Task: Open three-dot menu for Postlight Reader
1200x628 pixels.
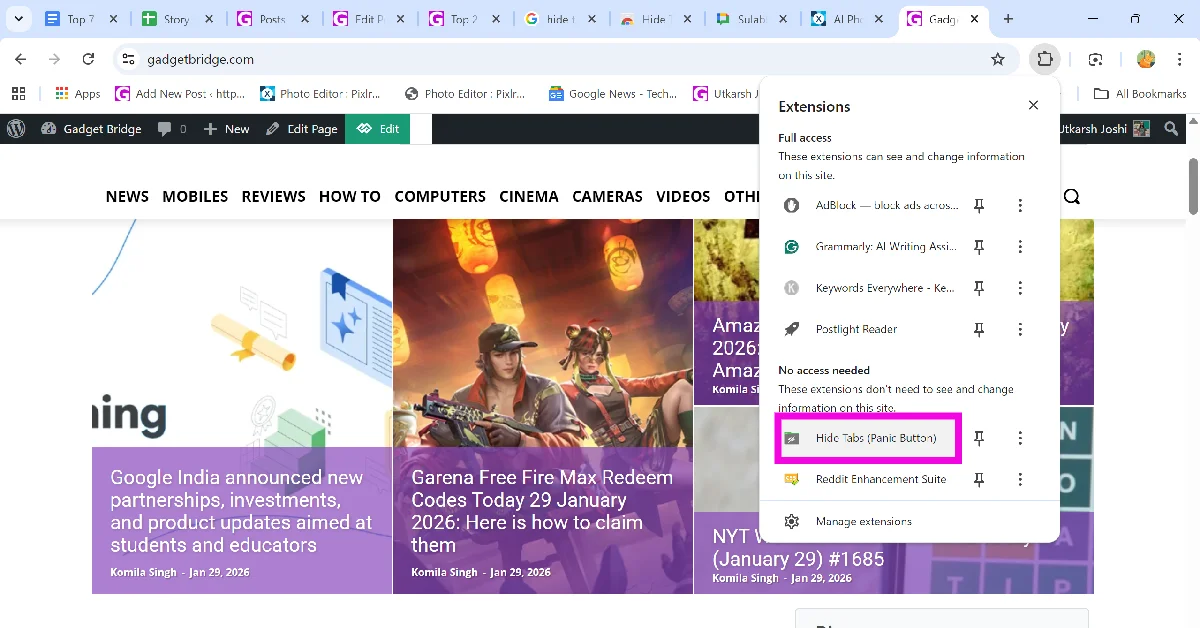Action: pyautogui.click(x=1020, y=328)
